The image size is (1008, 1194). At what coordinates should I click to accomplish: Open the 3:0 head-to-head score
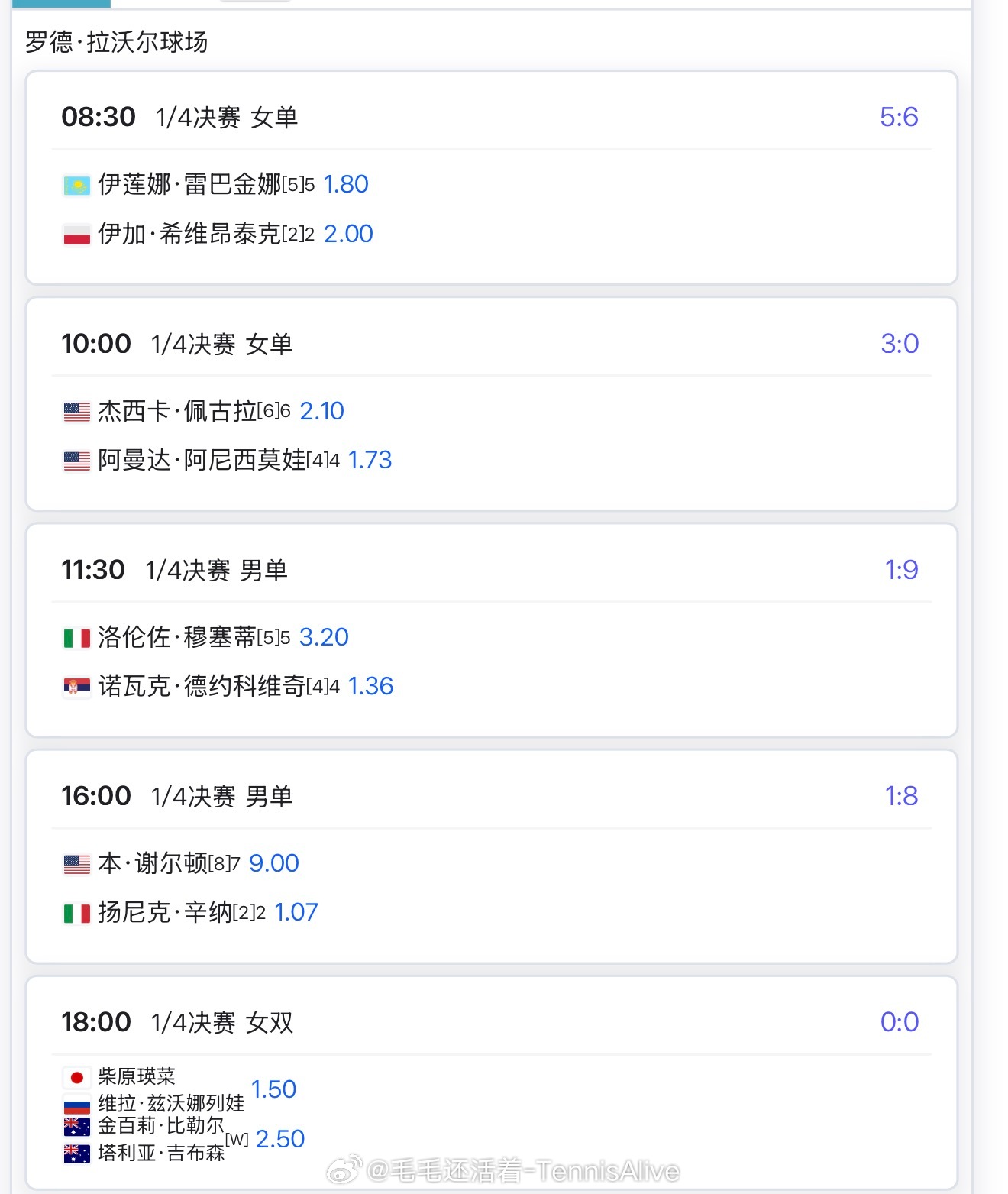coord(899,344)
